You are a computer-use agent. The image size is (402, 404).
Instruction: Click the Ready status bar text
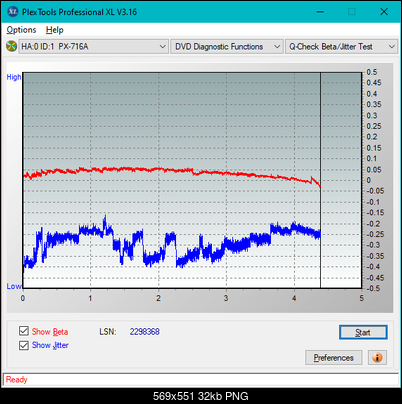pyautogui.click(x=16, y=380)
